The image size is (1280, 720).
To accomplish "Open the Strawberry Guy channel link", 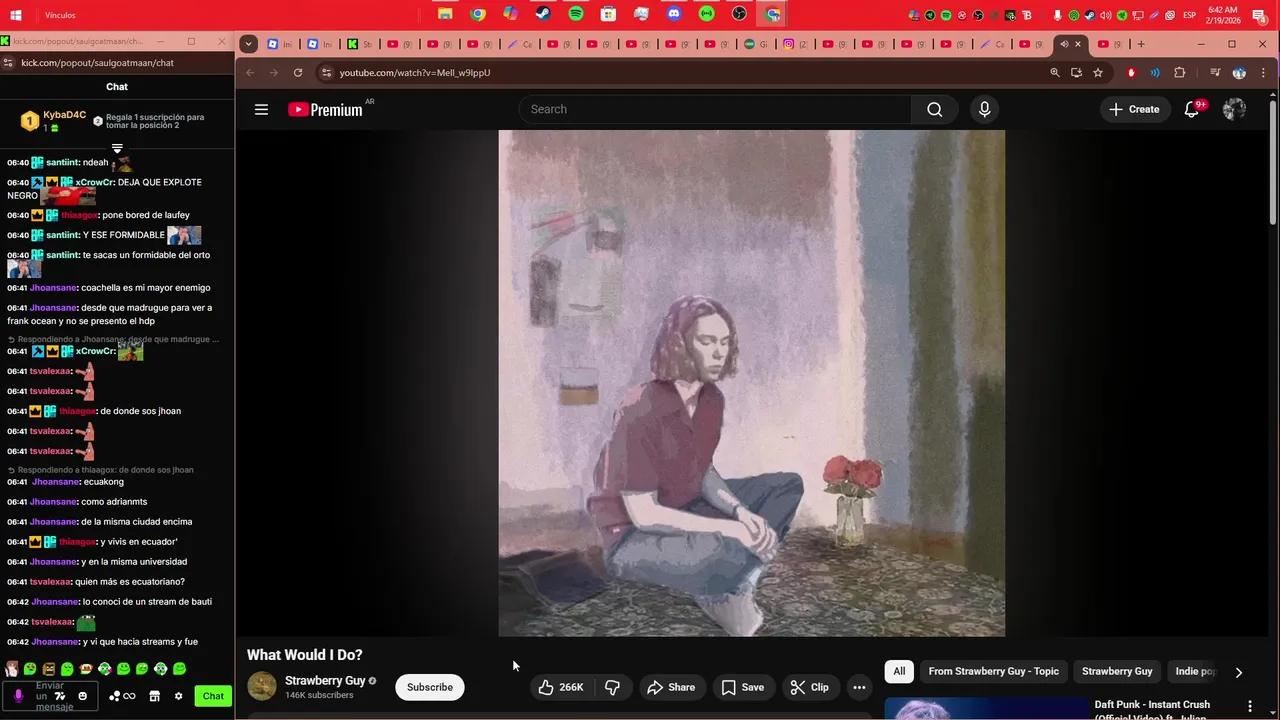I will tap(325, 680).
